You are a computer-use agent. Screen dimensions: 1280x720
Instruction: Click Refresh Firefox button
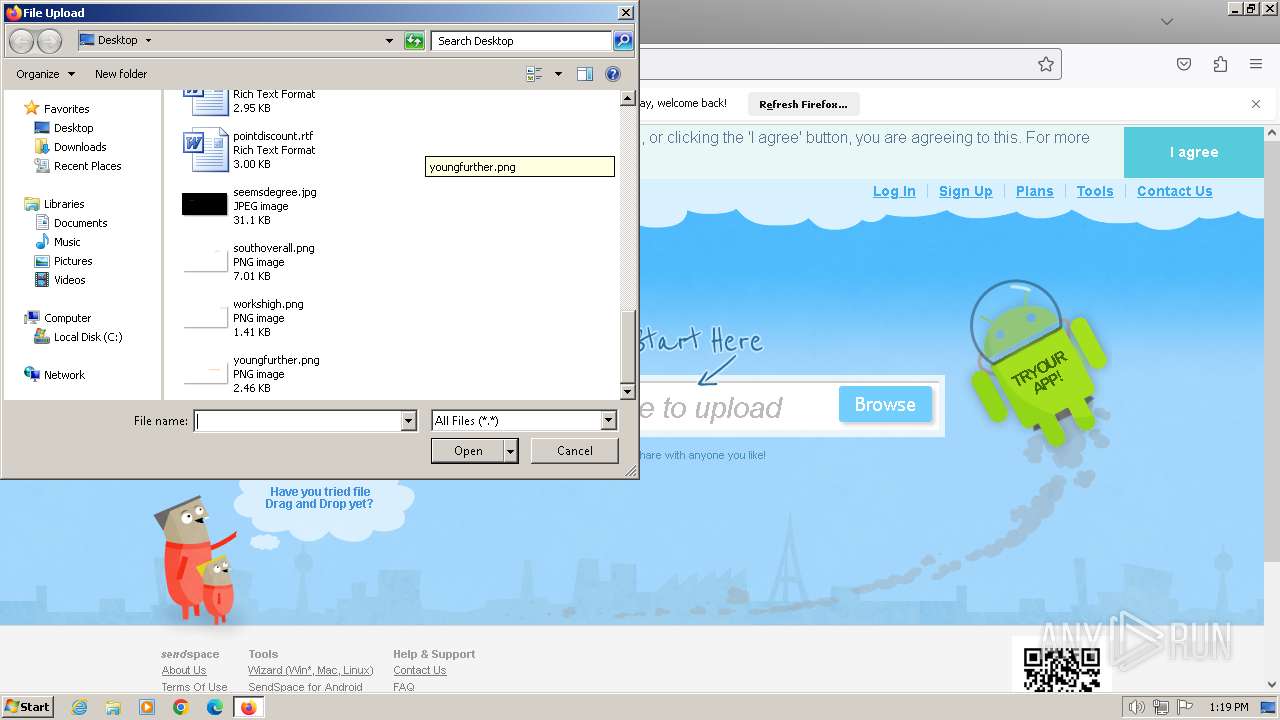(x=803, y=104)
